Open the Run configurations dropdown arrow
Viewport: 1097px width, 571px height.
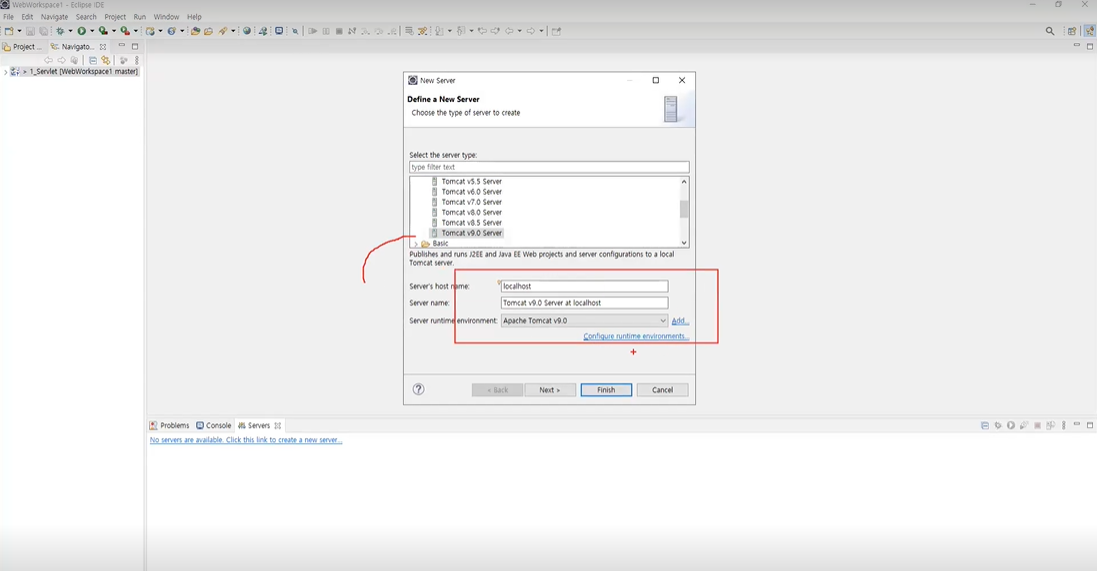(92, 31)
